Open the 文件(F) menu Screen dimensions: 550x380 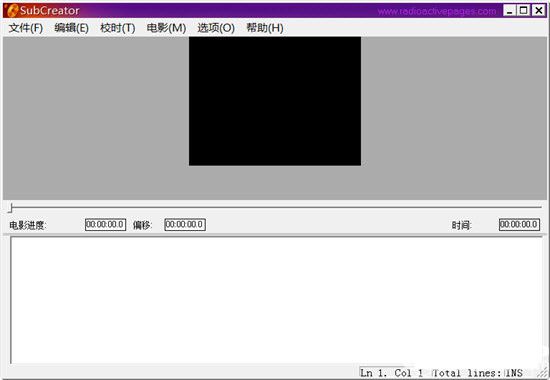[x=26, y=28]
